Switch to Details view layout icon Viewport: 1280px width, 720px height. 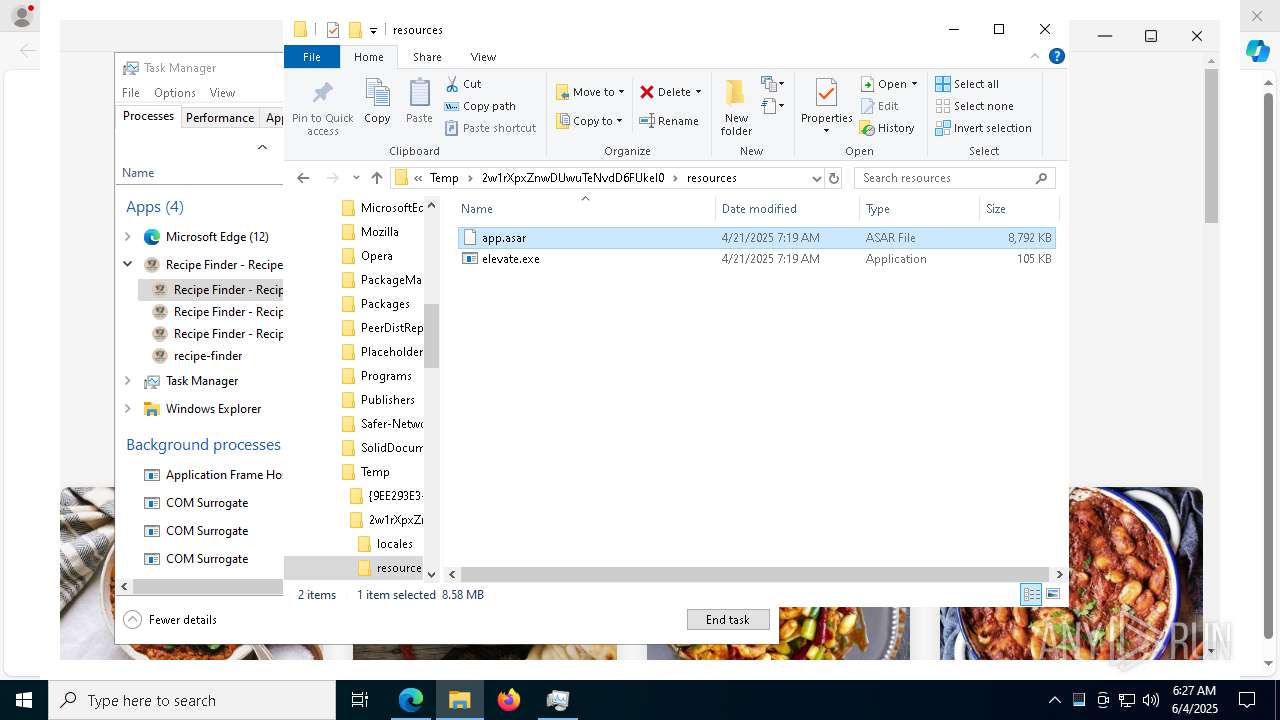click(x=1030, y=594)
